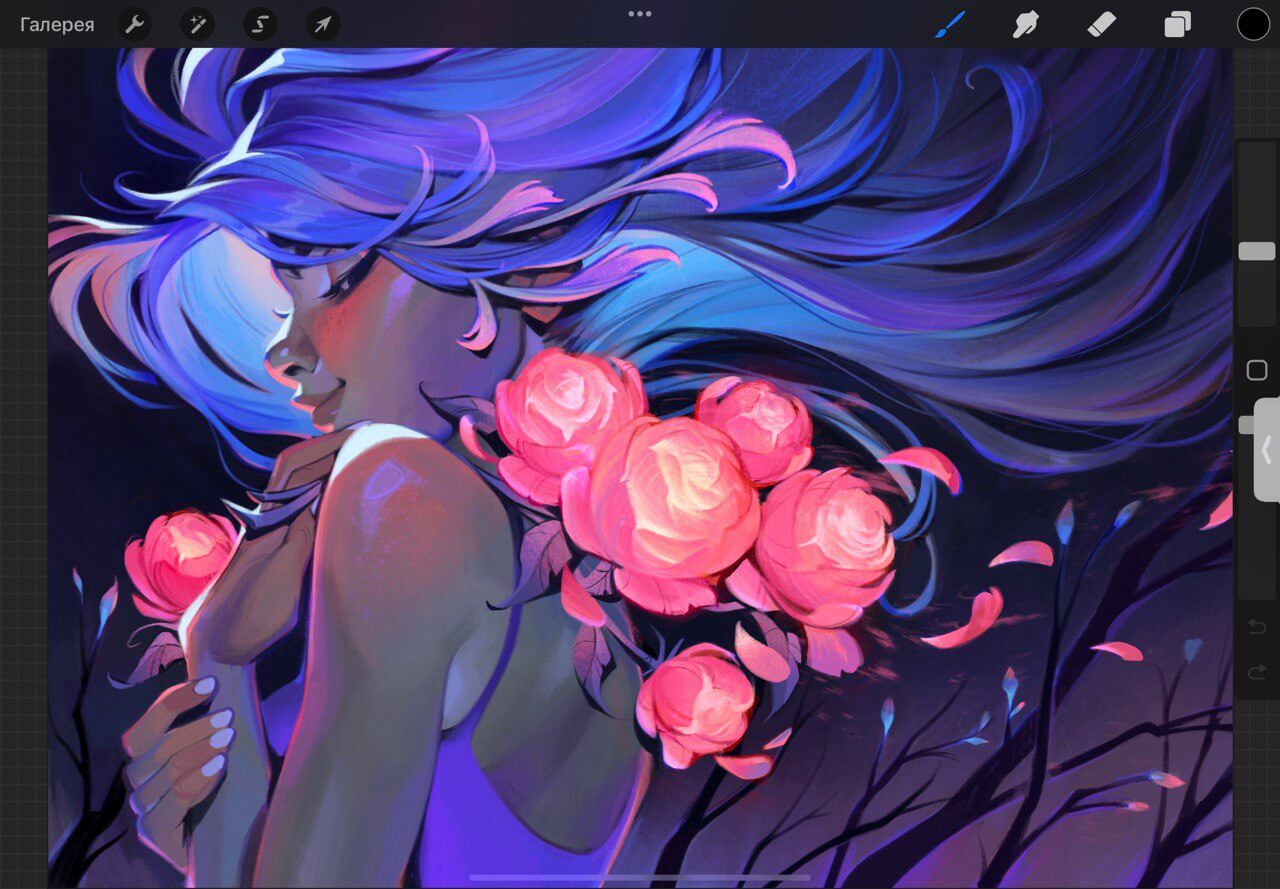Image resolution: width=1280 pixels, height=889 pixels.
Task: Activate the Selection tool
Action: pos(260,25)
